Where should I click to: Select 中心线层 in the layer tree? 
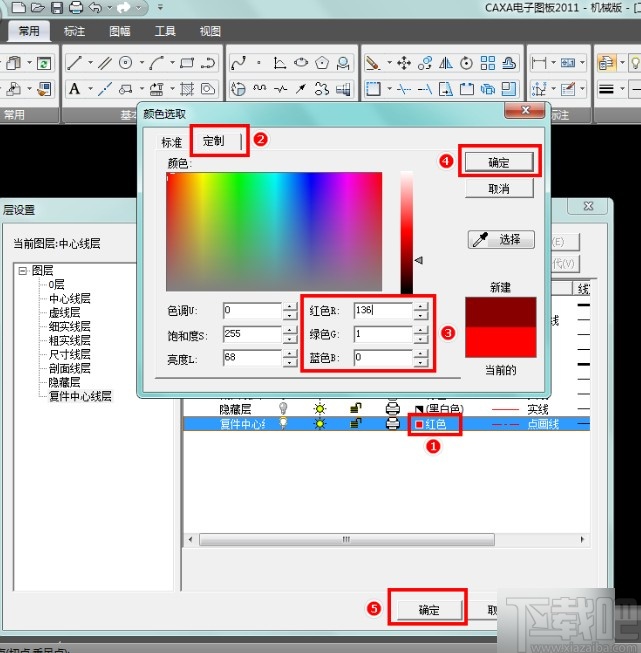point(69,298)
